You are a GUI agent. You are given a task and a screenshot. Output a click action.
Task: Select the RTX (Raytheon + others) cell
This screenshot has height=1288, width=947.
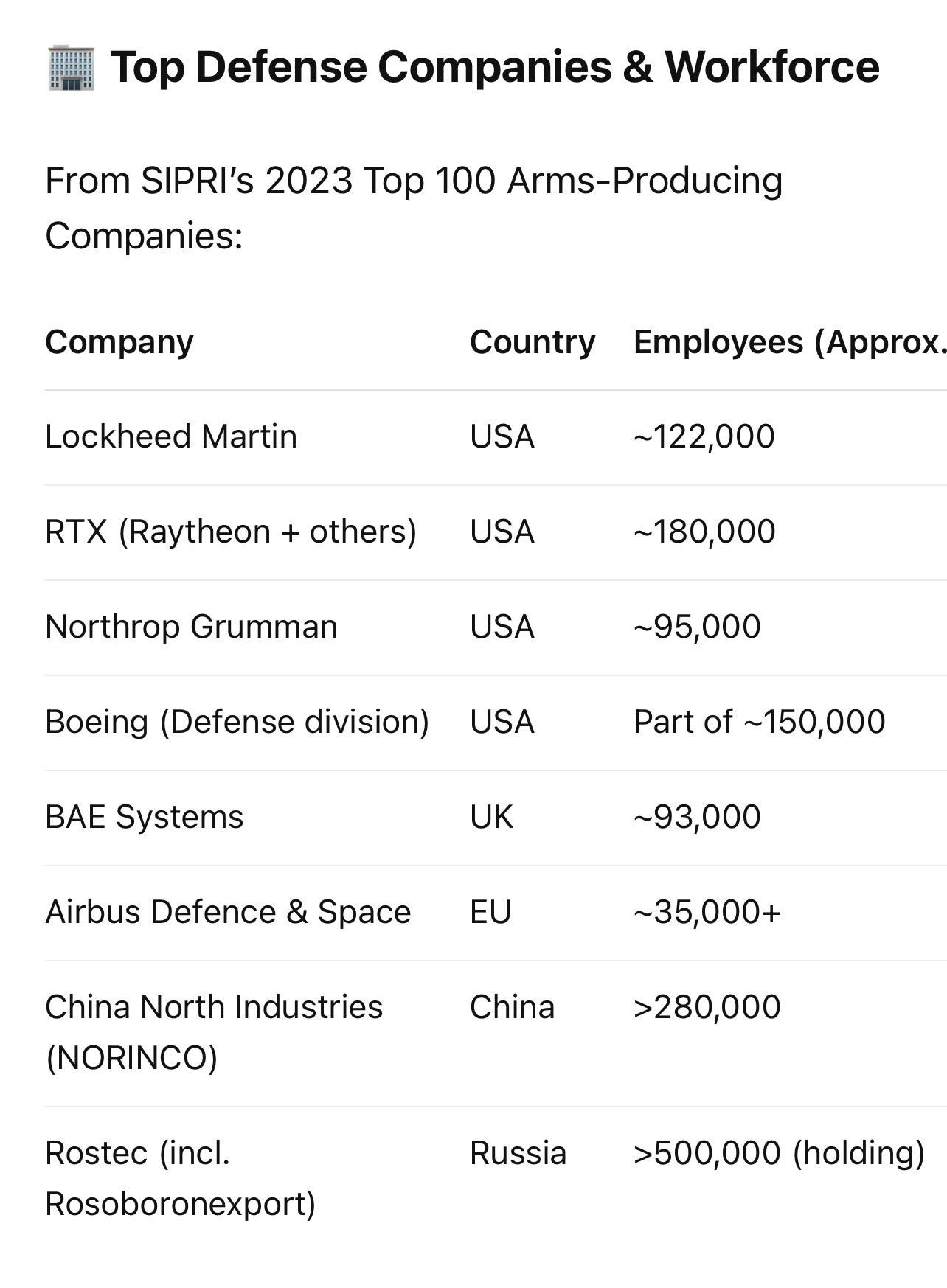(231, 532)
